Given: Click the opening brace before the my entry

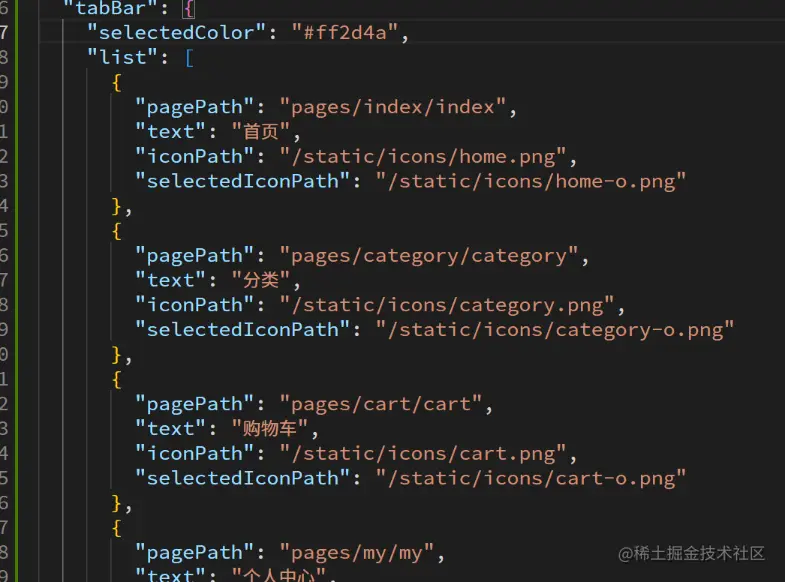Looking at the screenshot, I should (117, 528).
